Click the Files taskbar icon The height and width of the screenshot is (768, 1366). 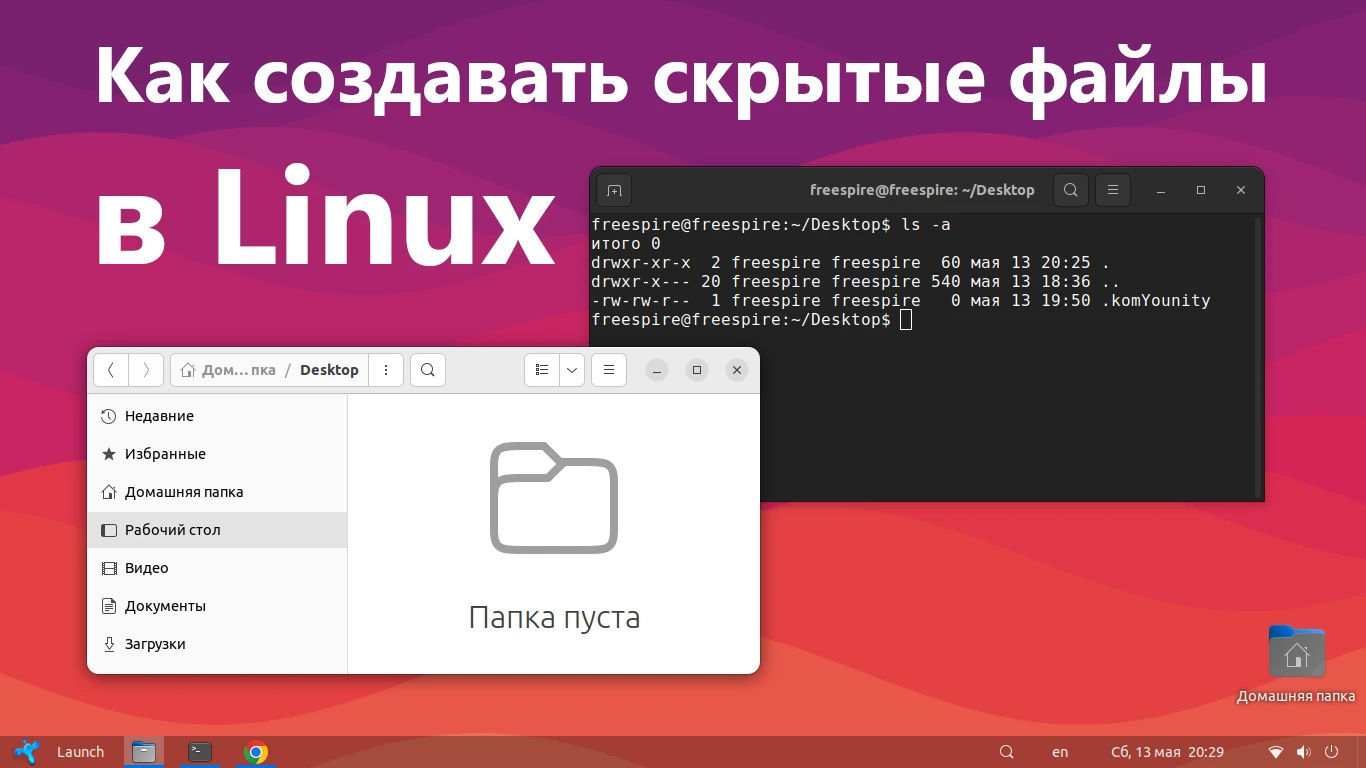tap(144, 752)
